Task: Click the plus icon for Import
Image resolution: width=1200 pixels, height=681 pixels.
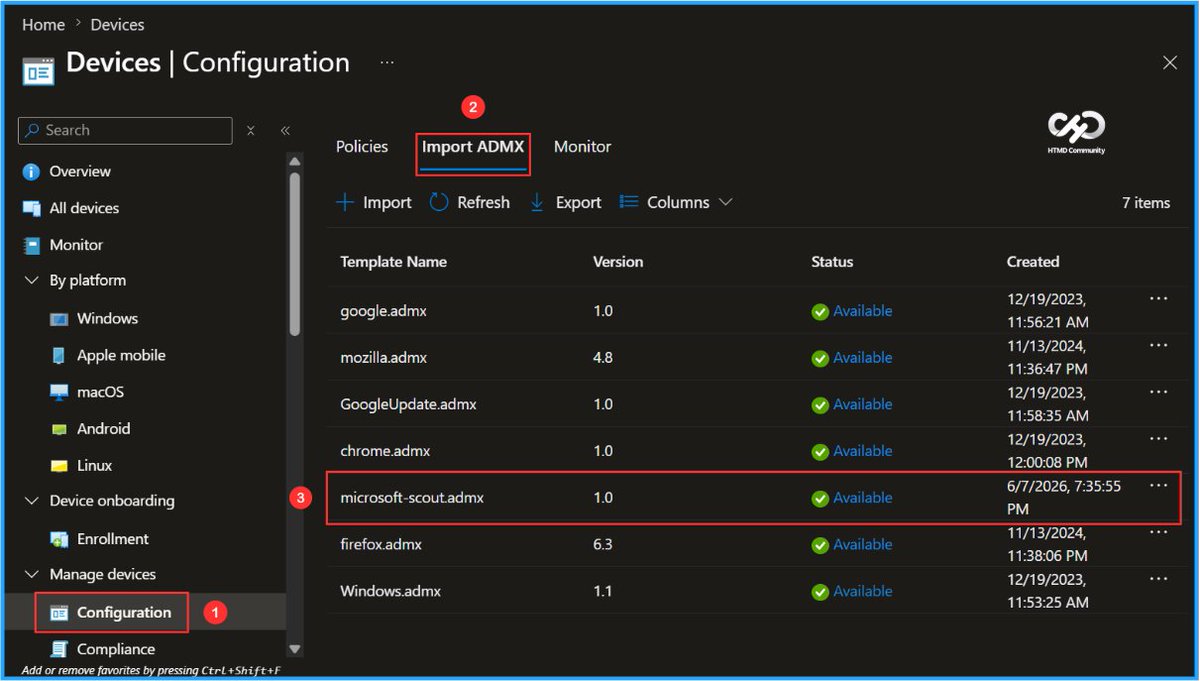Action: (345, 202)
